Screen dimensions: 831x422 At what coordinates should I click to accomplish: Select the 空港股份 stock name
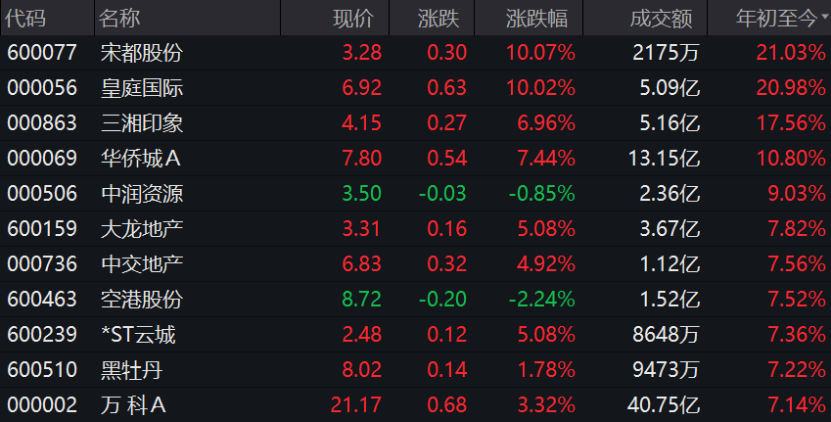click(x=142, y=299)
